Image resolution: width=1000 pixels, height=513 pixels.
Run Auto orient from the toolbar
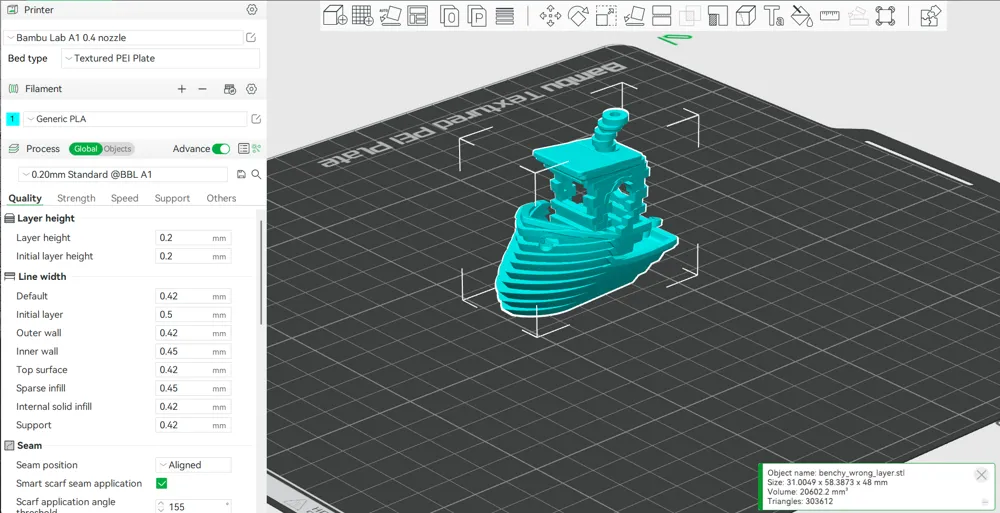point(390,15)
